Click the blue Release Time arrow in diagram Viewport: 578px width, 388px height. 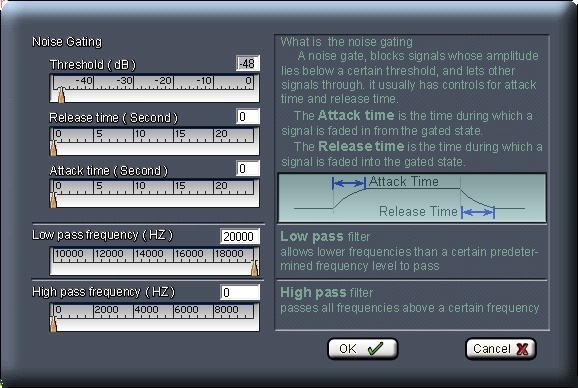pos(478,212)
